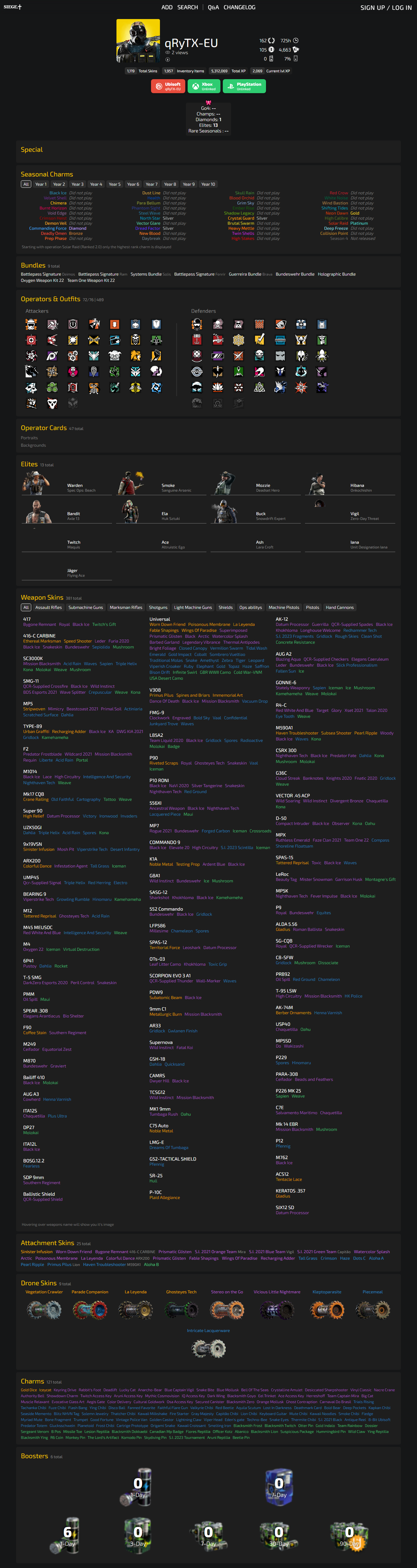Select the All tab under Weapon Skins
This screenshot has width=417, height=1568.
coord(26,607)
